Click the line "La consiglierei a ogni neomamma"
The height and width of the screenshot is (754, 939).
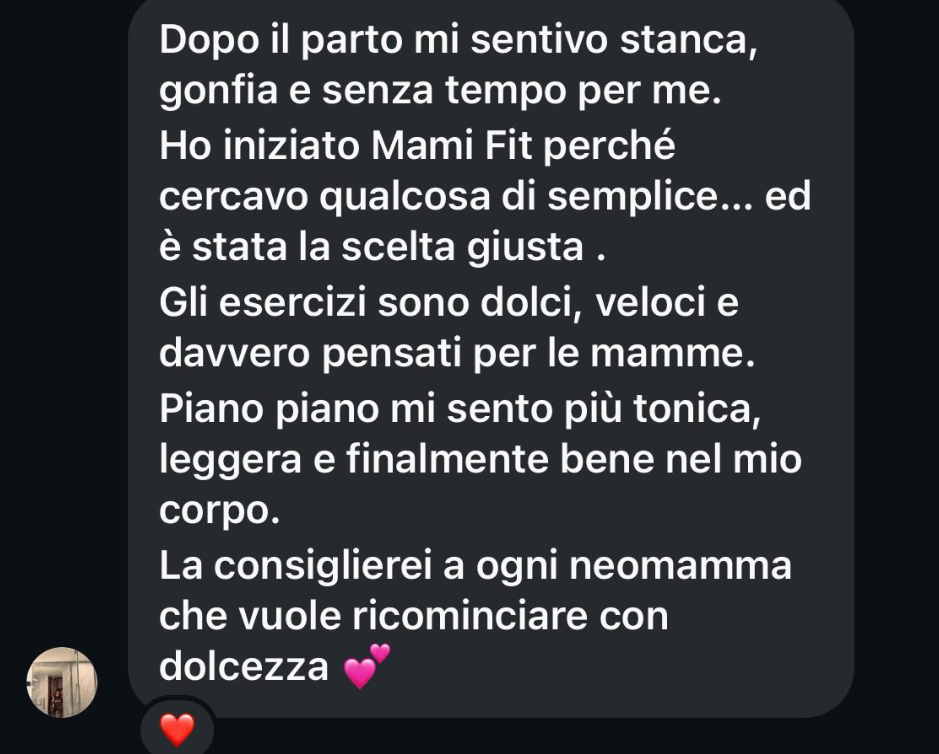(475, 566)
